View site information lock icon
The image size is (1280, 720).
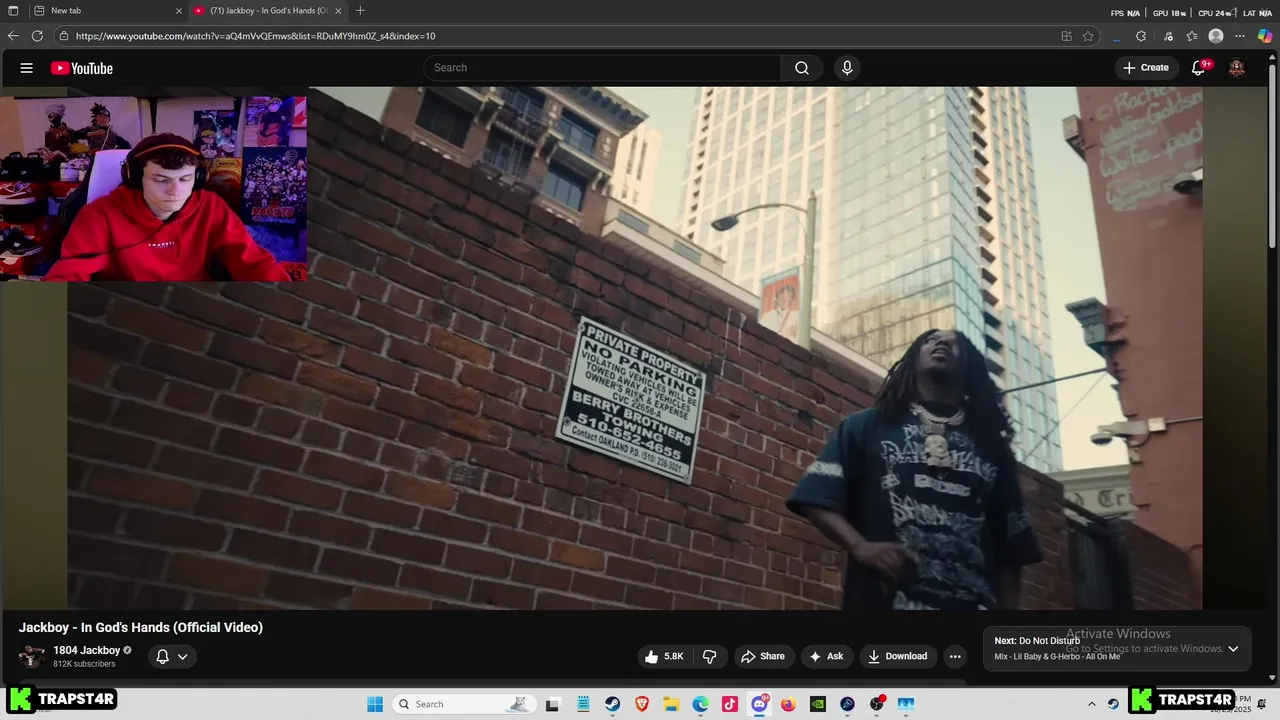(64, 36)
